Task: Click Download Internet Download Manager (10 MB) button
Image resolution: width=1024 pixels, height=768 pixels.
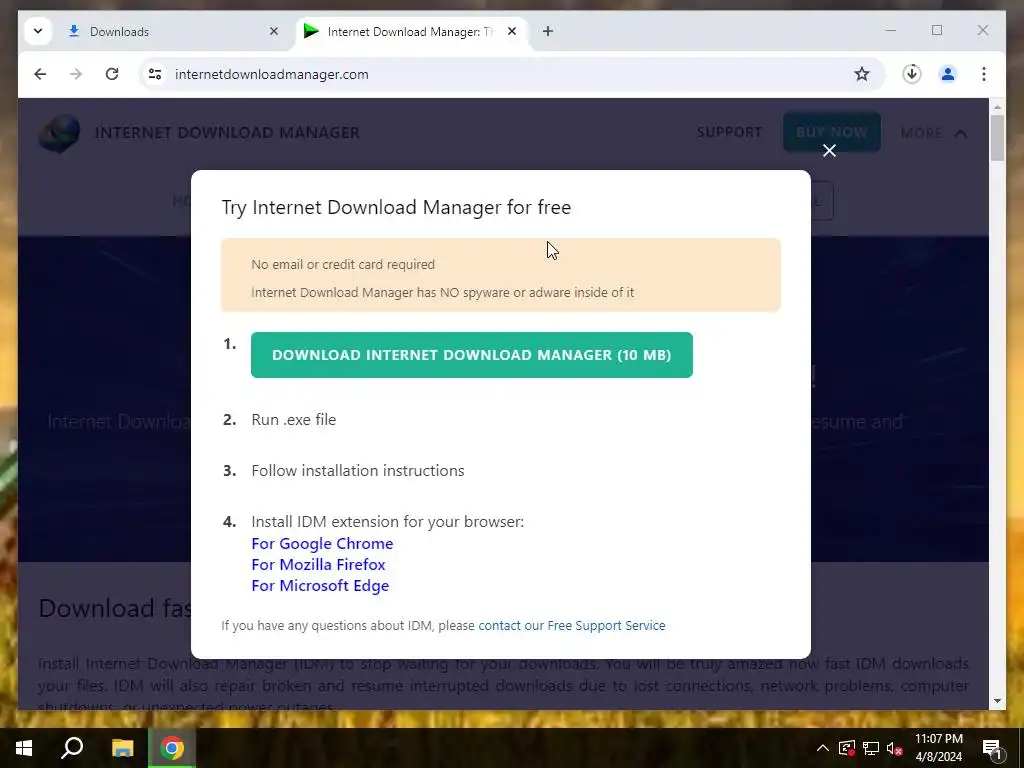Action: (472, 355)
